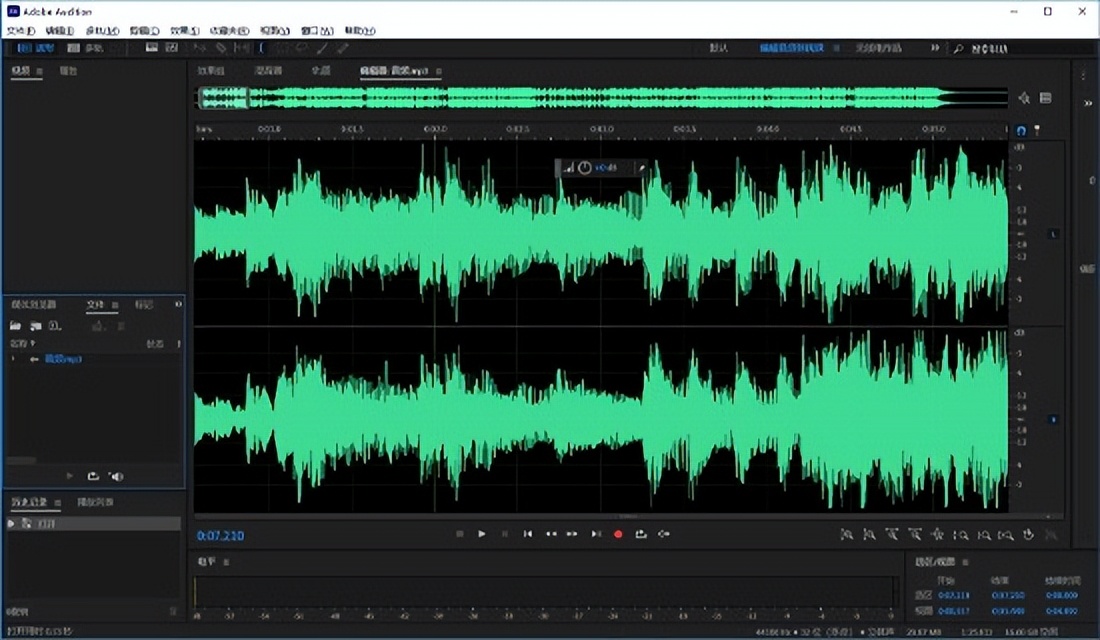Move playhead to previous marker

pyautogui.click(x=528, y=534)
